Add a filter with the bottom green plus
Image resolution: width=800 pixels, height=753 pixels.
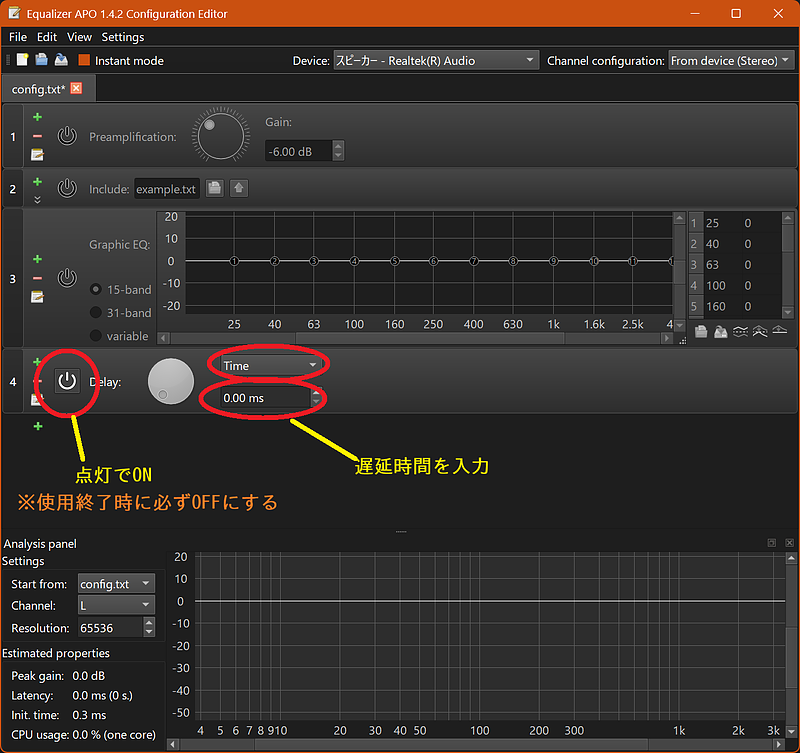[x=38, y=426]
